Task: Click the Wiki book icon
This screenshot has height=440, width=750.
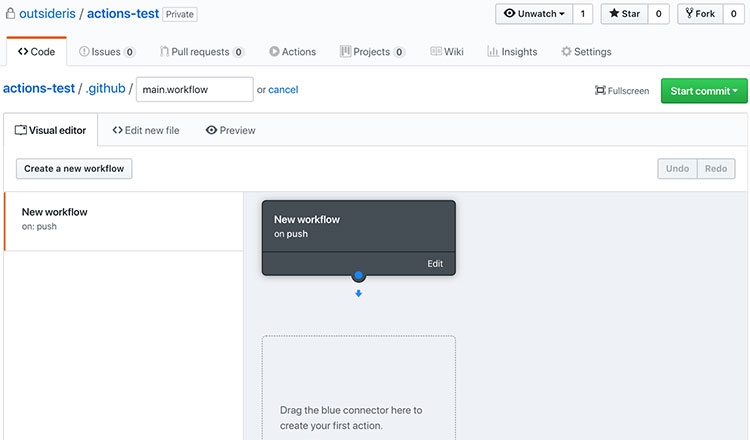Action: click(436, 51)
